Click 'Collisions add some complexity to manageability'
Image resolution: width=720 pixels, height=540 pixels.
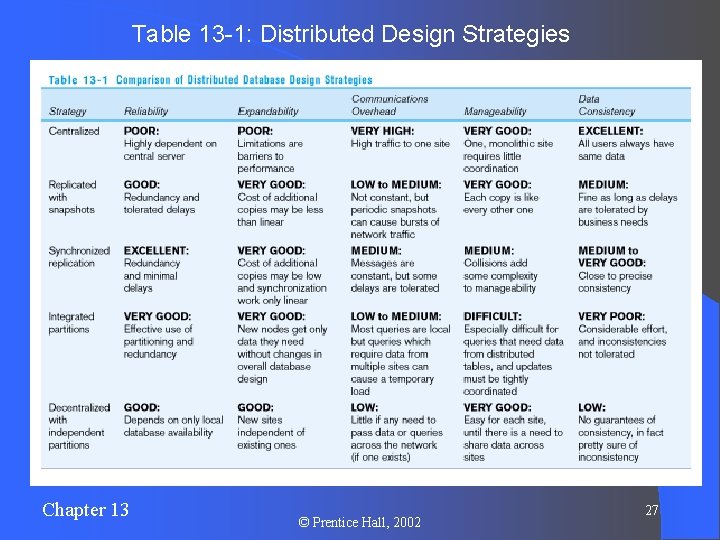[x=501, y=276]
